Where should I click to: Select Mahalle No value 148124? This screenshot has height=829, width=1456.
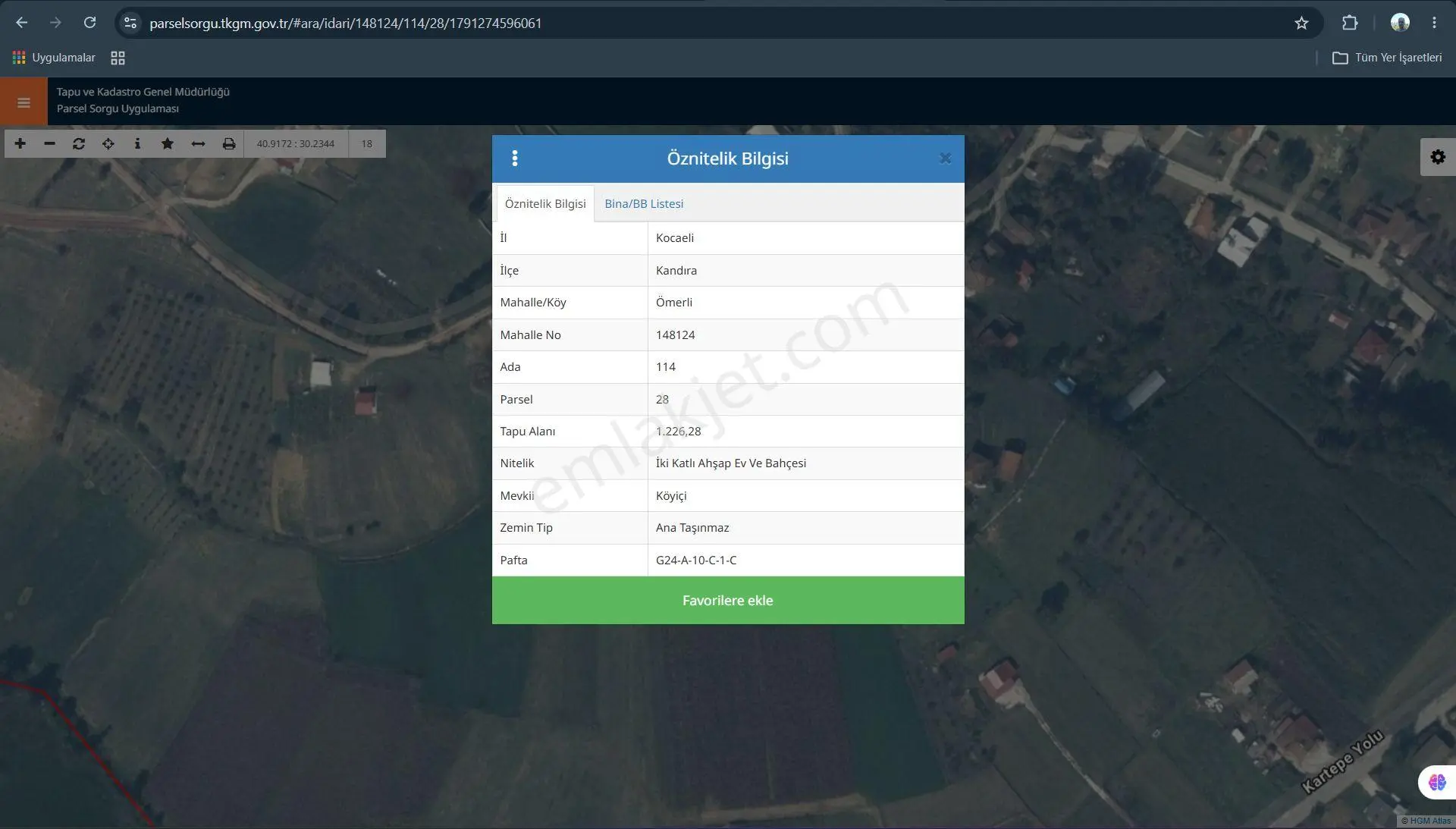(x=676, y=335)
